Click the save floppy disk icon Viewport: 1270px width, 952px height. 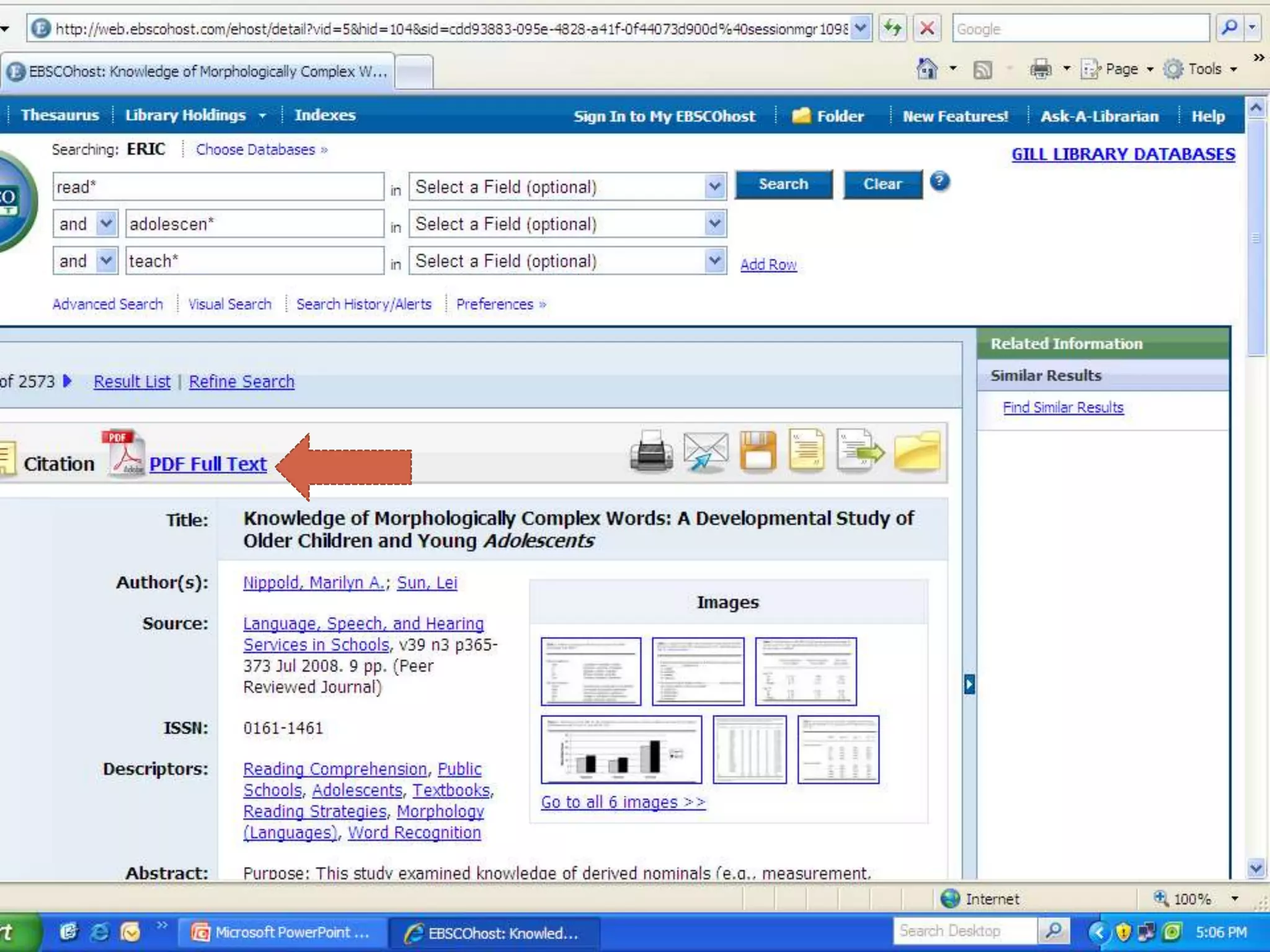pyautogui.click(x=757, y=452)
